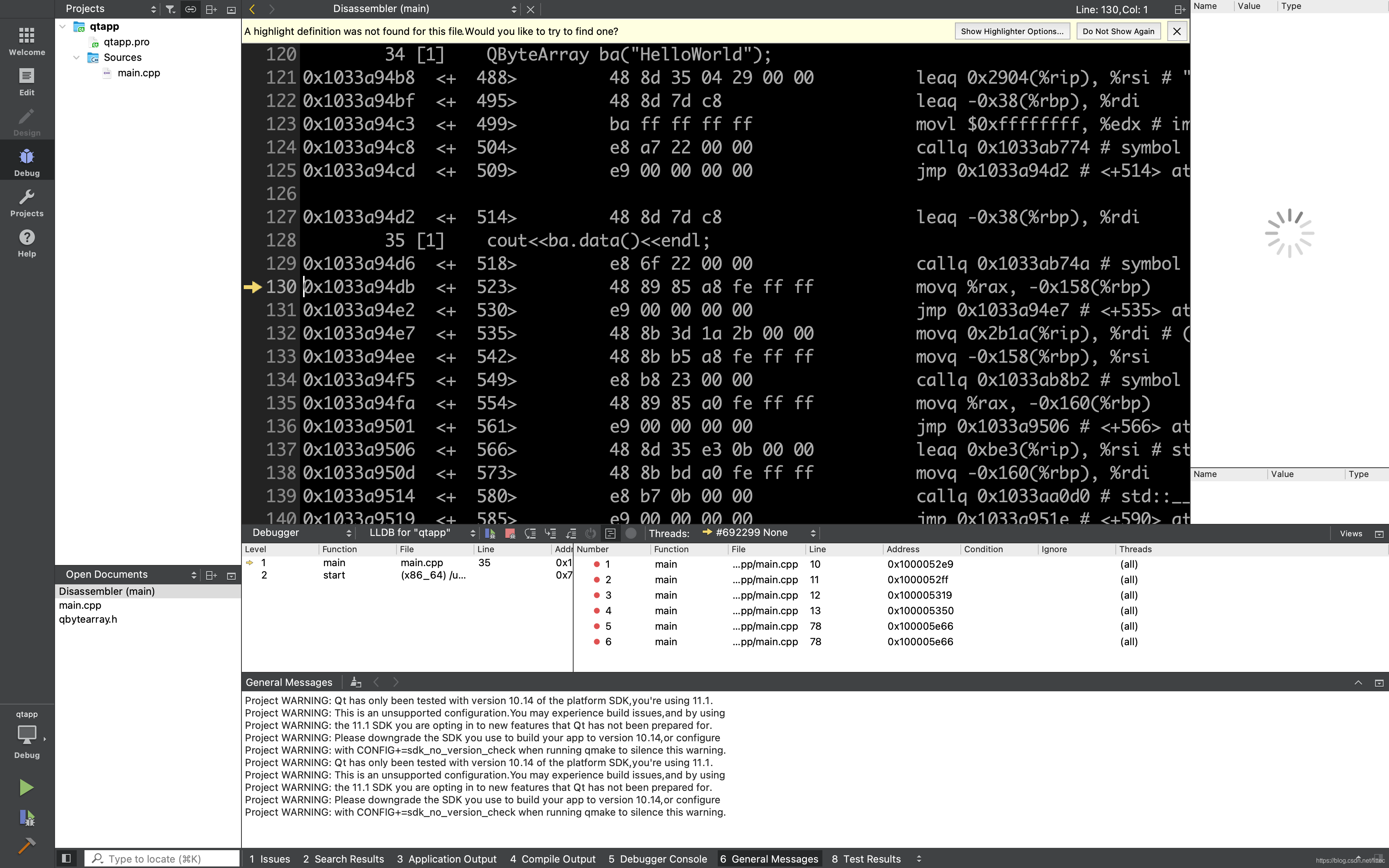The image size is (1389, 868).
Task: Build the project with hammer icon
Action: 26,846
